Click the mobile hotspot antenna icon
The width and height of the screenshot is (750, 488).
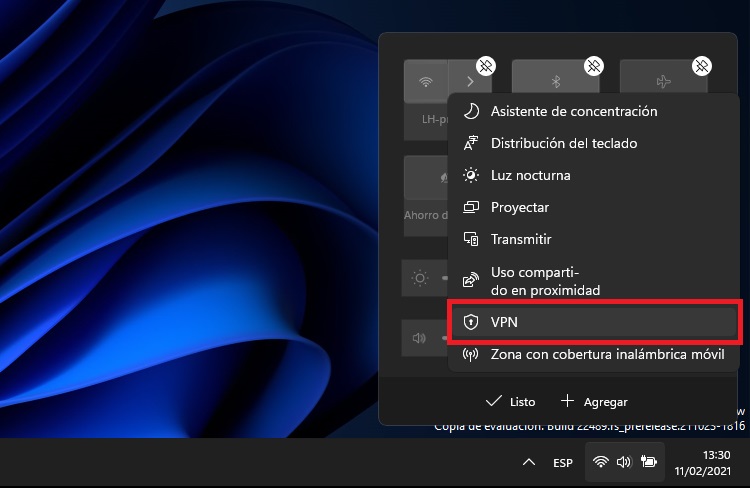click(x=471, y=355)
